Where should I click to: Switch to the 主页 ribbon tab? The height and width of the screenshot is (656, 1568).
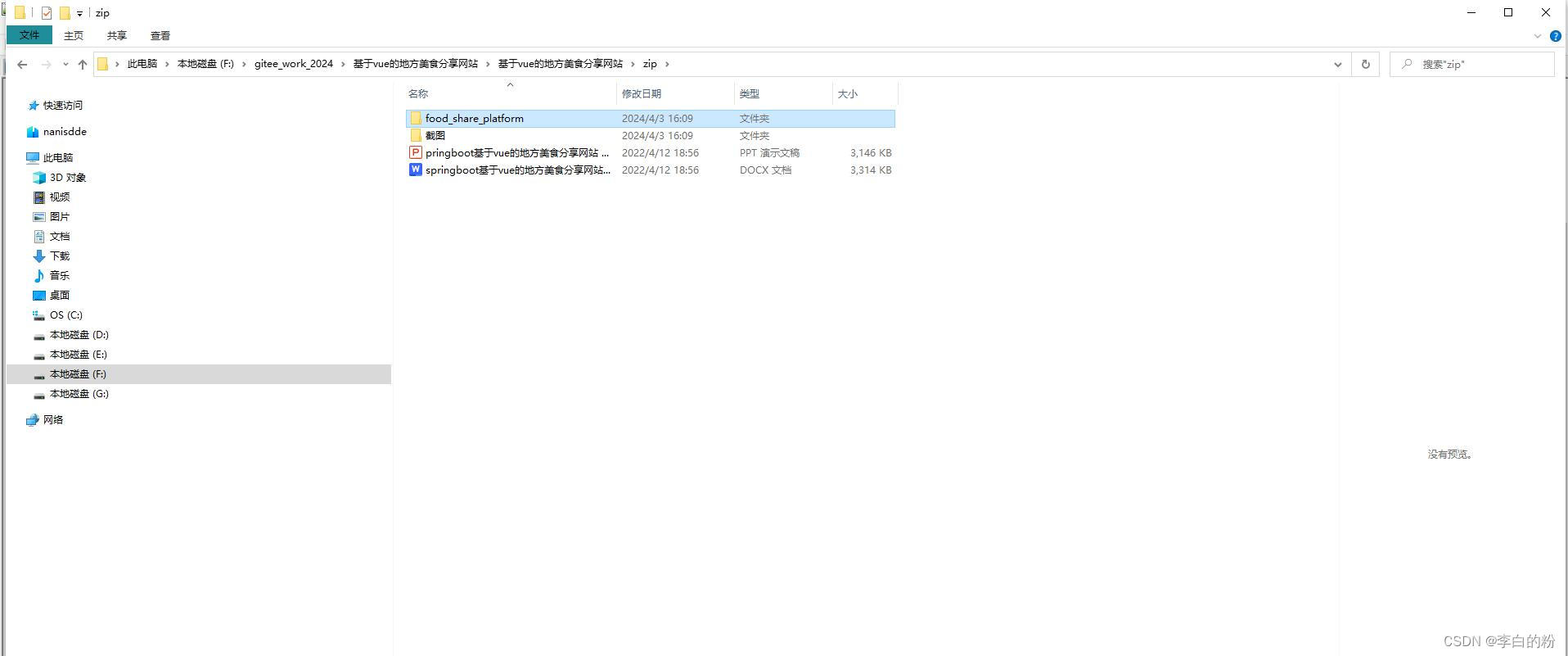(74, 35)
